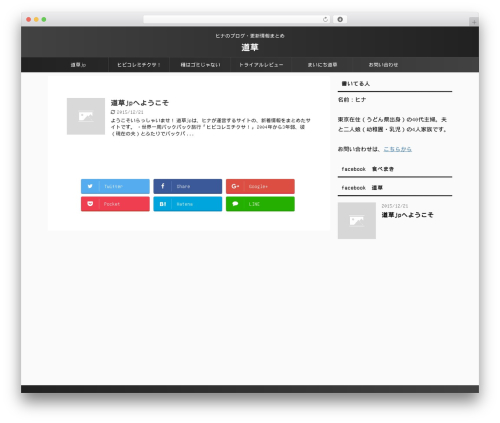
Task: Open the まいにち道草 menu item
Action: [322, 65]
